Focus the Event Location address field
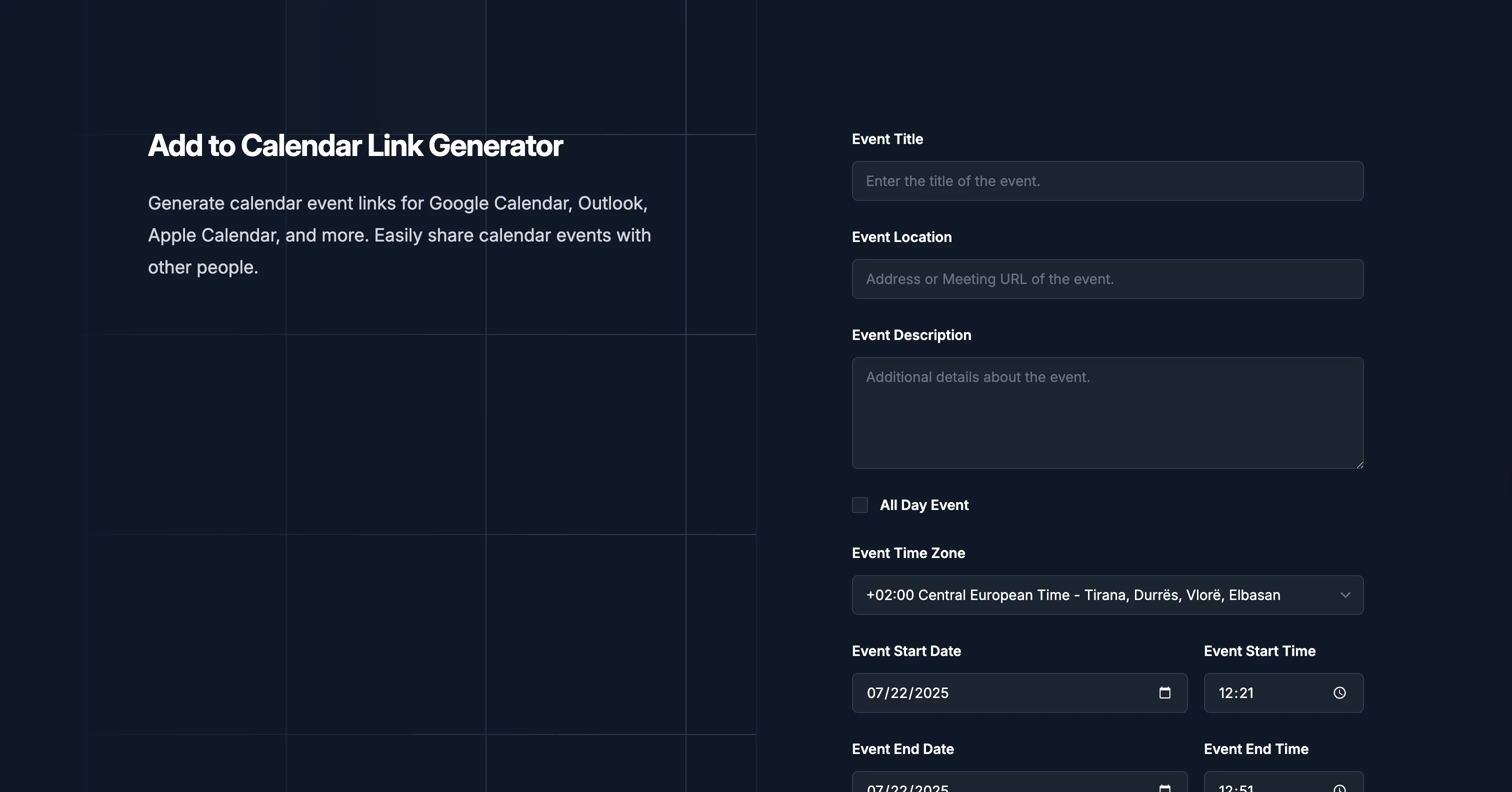The image size is (1512, 792). (1107, 279)
